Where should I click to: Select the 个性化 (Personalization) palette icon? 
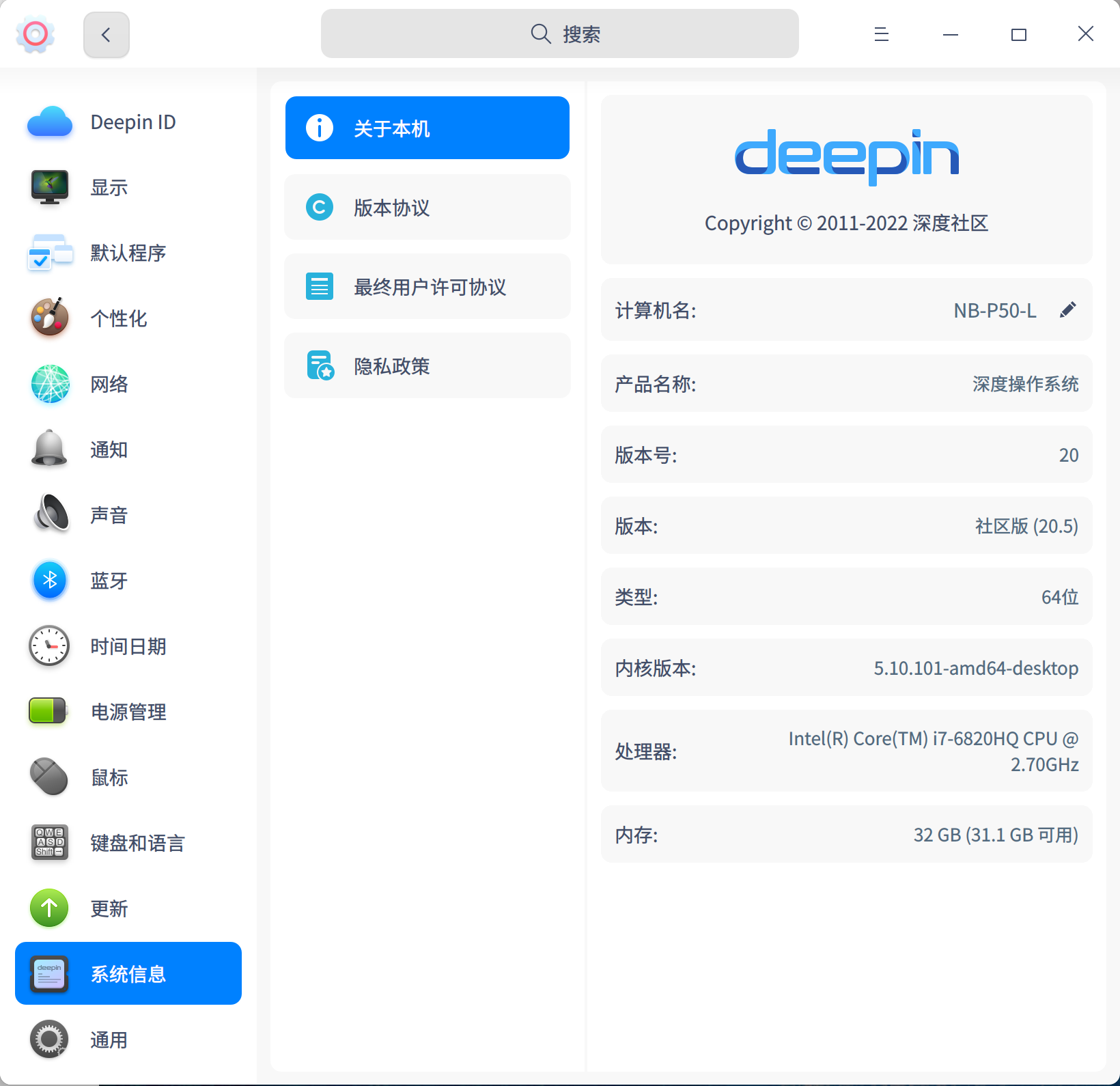49,318
